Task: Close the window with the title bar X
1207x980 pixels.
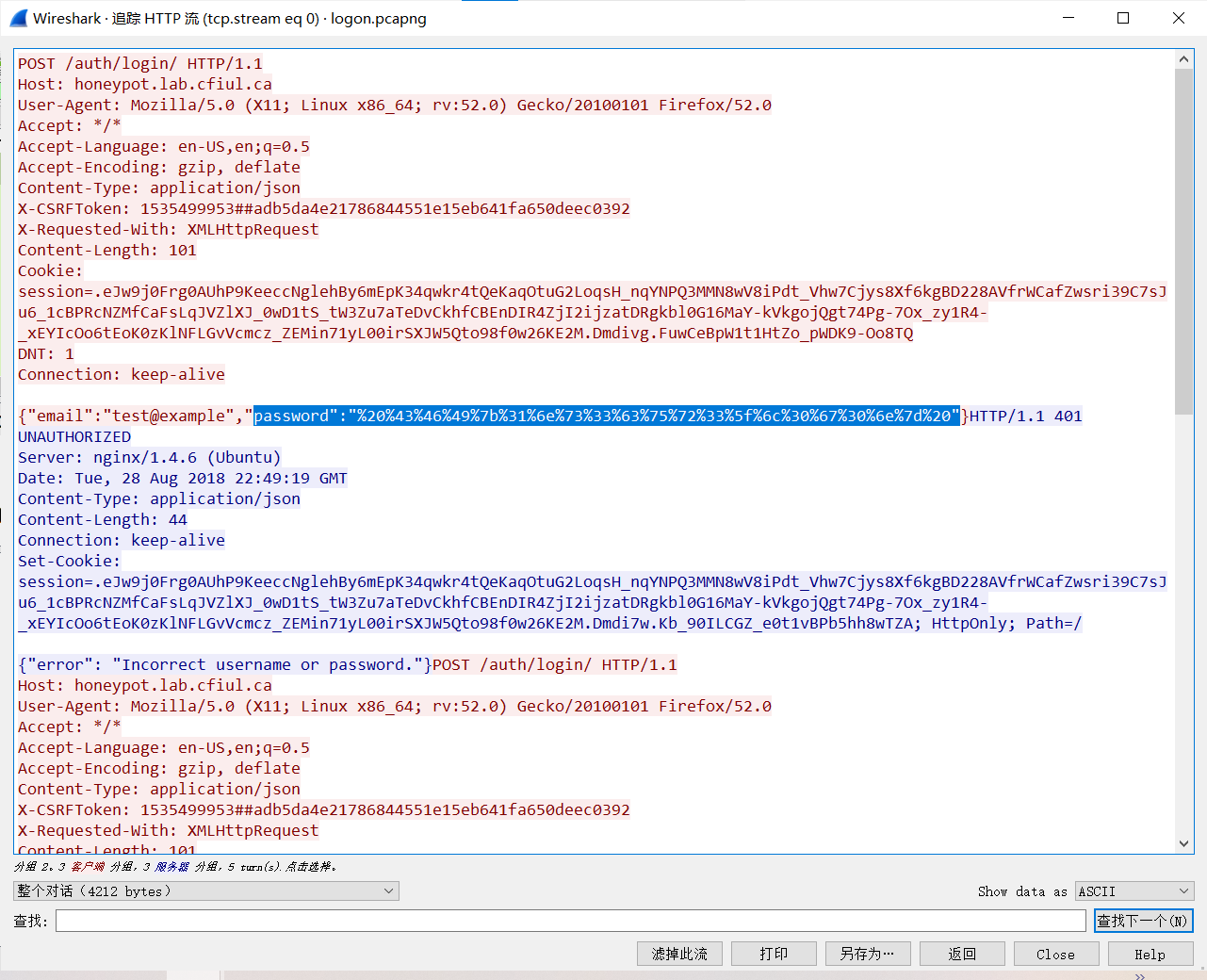Action: click(1178, 18)
